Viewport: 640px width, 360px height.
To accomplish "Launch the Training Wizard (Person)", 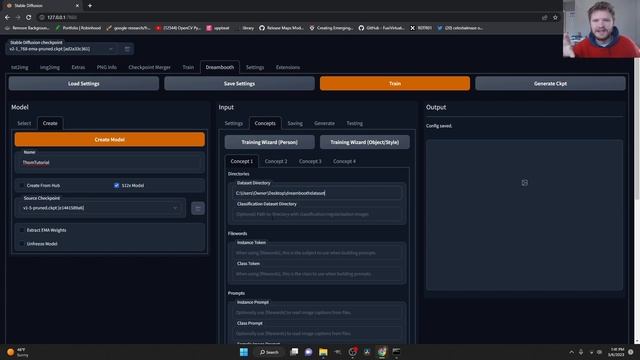I will [x=269, y=142].
